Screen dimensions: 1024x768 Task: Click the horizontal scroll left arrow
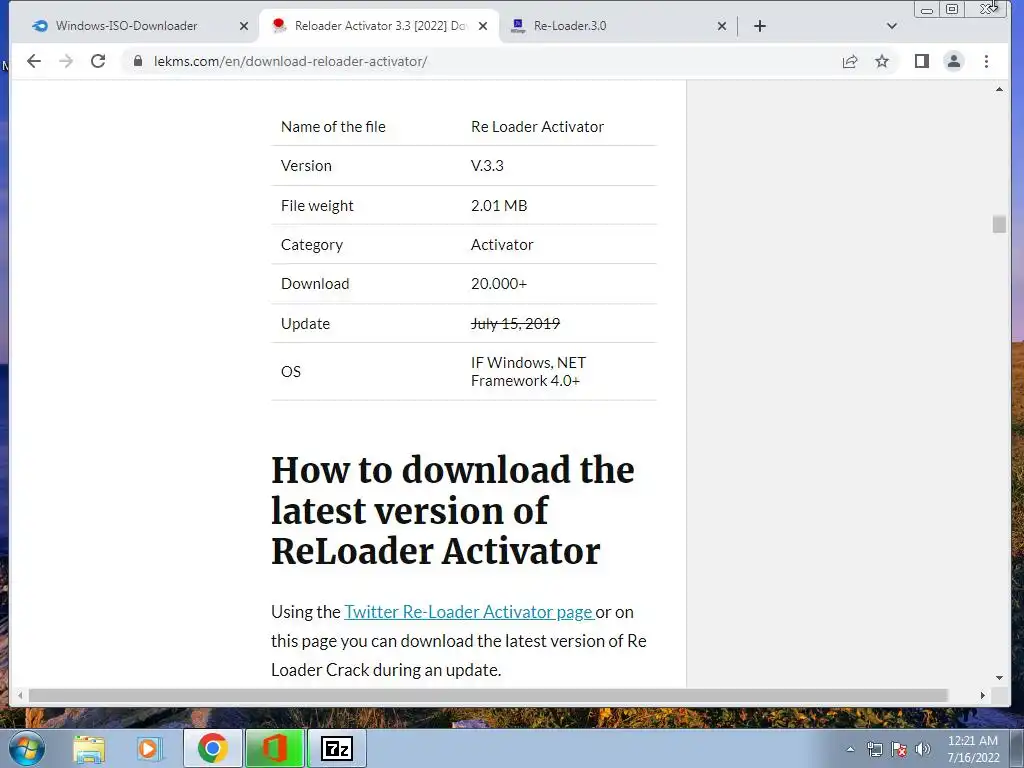click(x=20, y=696)
